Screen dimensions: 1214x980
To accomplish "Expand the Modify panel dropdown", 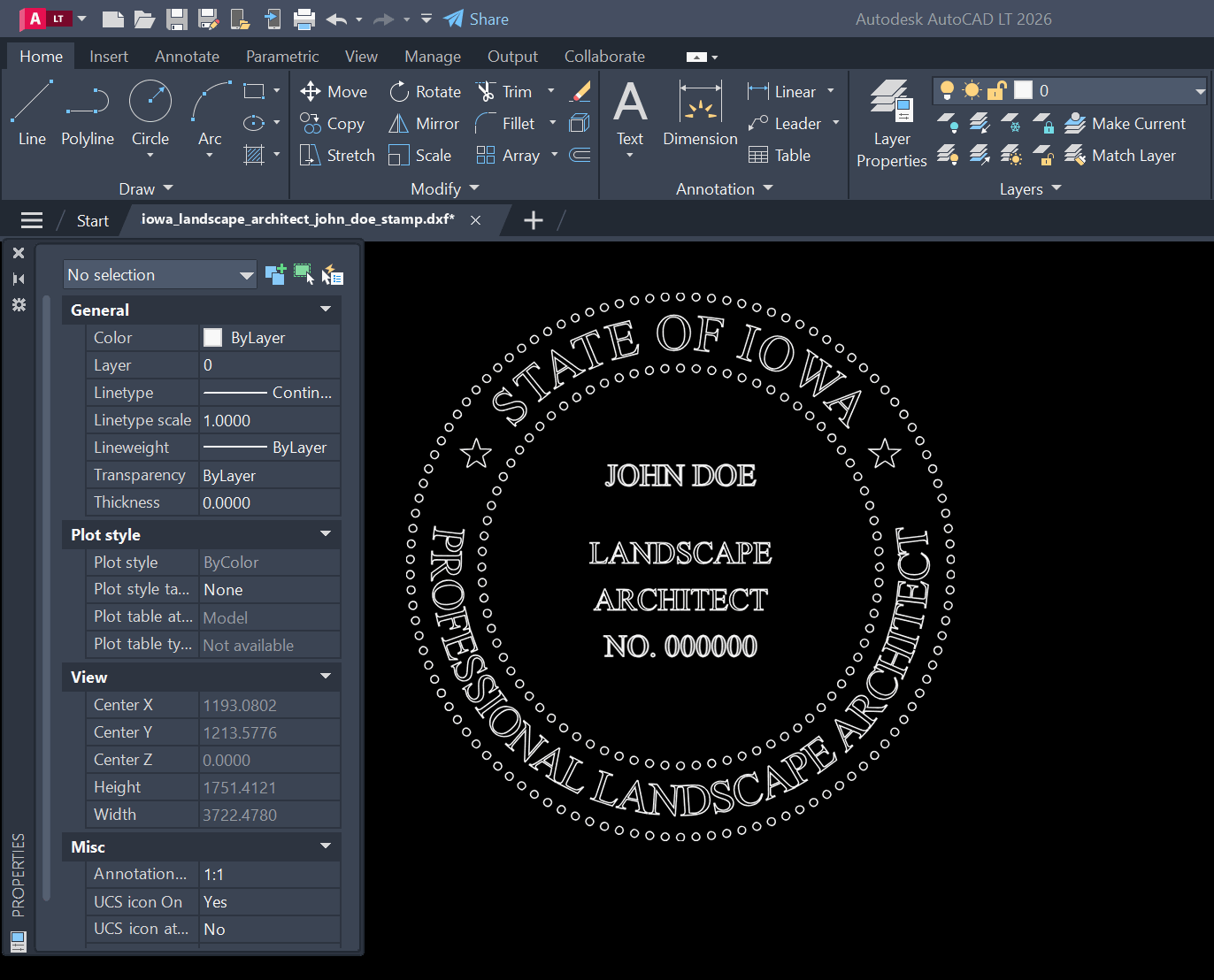I will pos(445,188).
